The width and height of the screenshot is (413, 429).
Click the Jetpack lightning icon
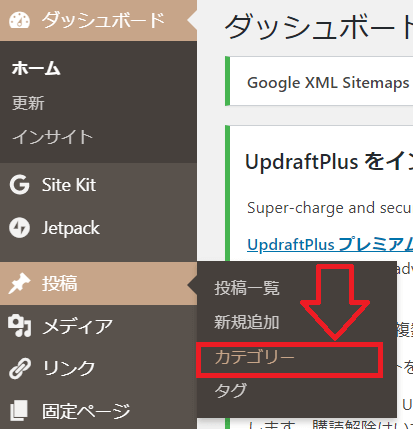click(x=19, y=228)
